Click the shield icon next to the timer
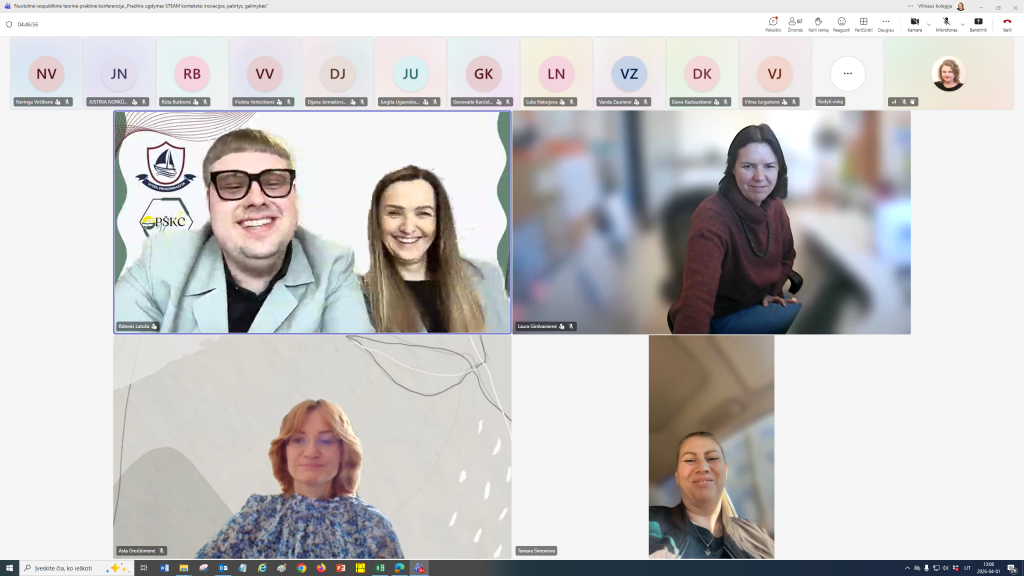This screenshot has height=576, width=1024. click(x=8, y=24)
